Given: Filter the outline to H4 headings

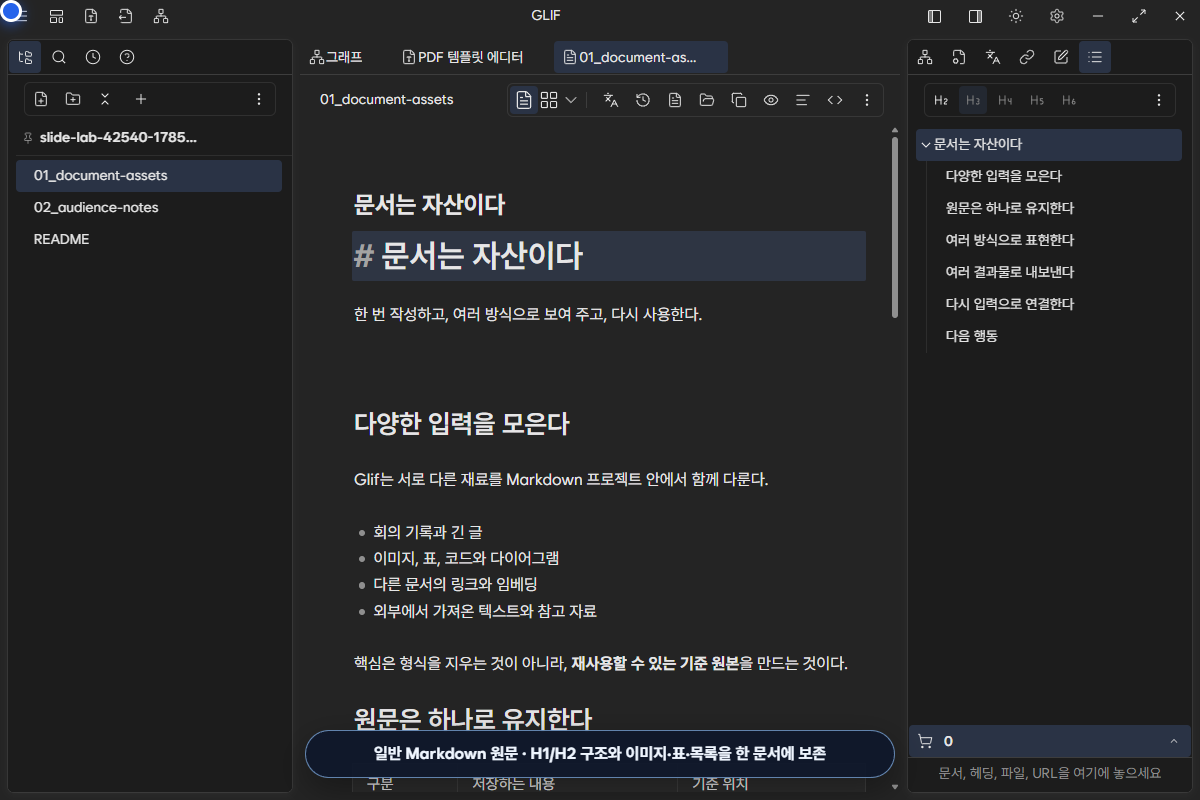Looking at the screenshot, I should [x=1005, y=100].
